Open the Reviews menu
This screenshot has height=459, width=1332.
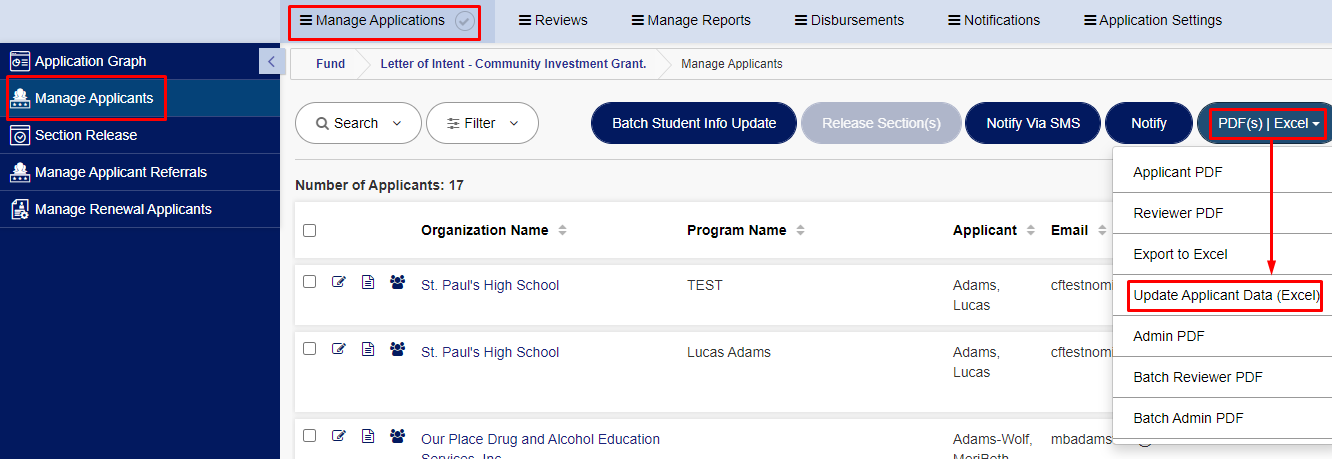click(x=553, y=20)
